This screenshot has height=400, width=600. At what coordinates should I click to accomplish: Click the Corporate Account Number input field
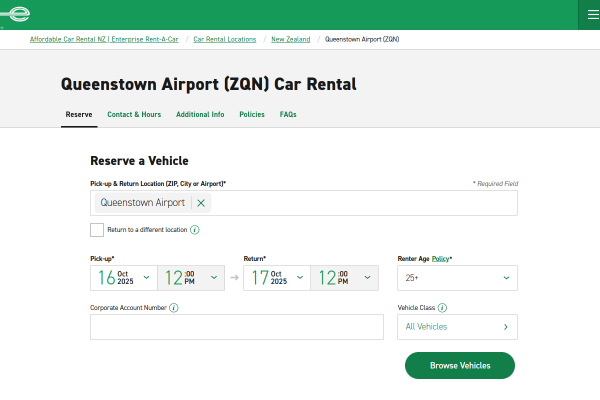click(237, 327)
